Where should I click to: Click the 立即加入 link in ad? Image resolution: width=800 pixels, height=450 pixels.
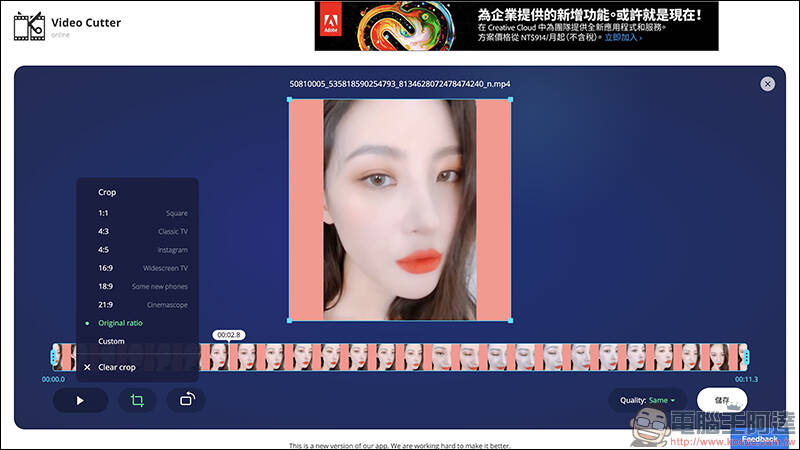click(622, 38)
